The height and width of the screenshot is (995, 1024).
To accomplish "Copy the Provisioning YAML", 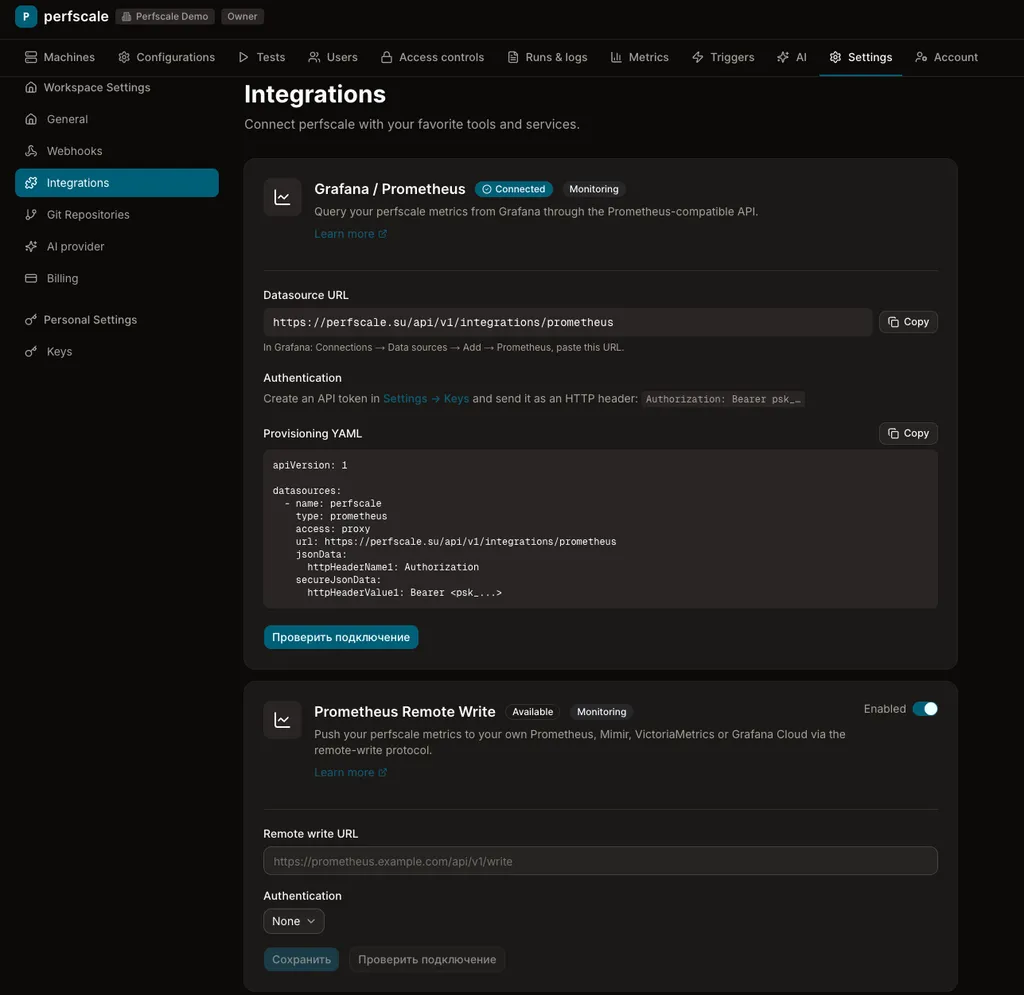I will click(908, 434).
